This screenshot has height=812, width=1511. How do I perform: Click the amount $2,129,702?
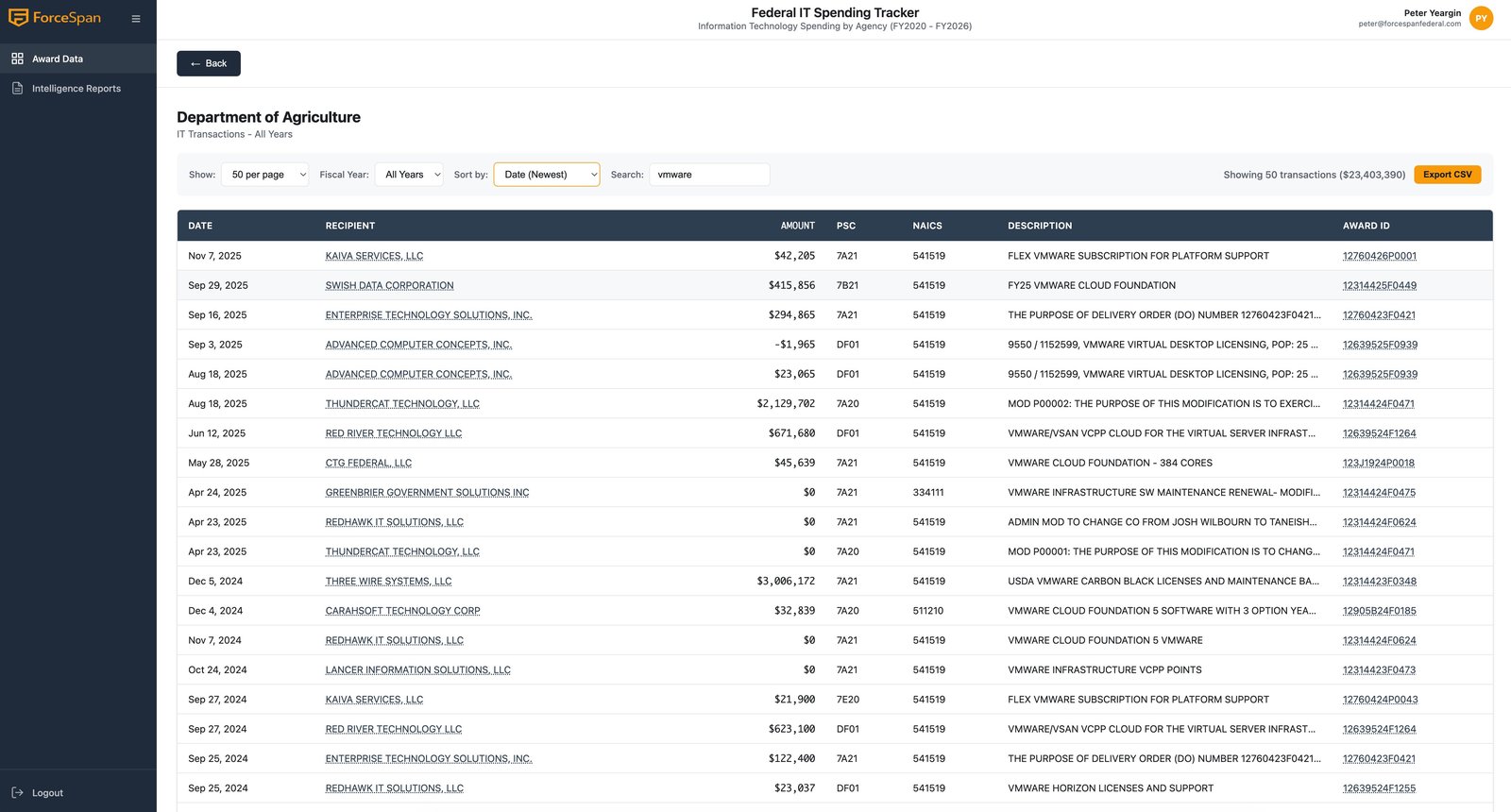[x=785, y=403]
